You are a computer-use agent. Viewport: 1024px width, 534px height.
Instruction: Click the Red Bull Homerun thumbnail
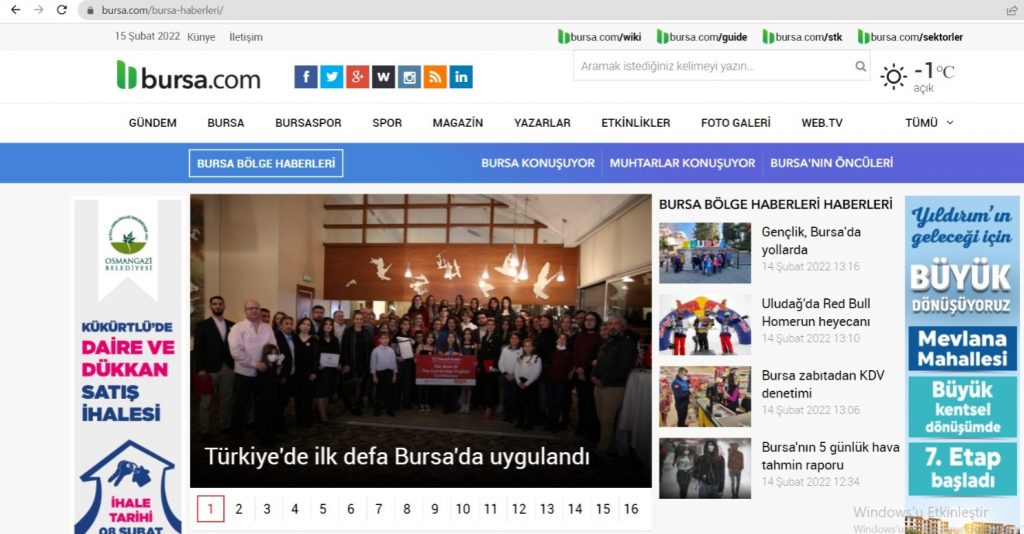[x=705, y=325]
